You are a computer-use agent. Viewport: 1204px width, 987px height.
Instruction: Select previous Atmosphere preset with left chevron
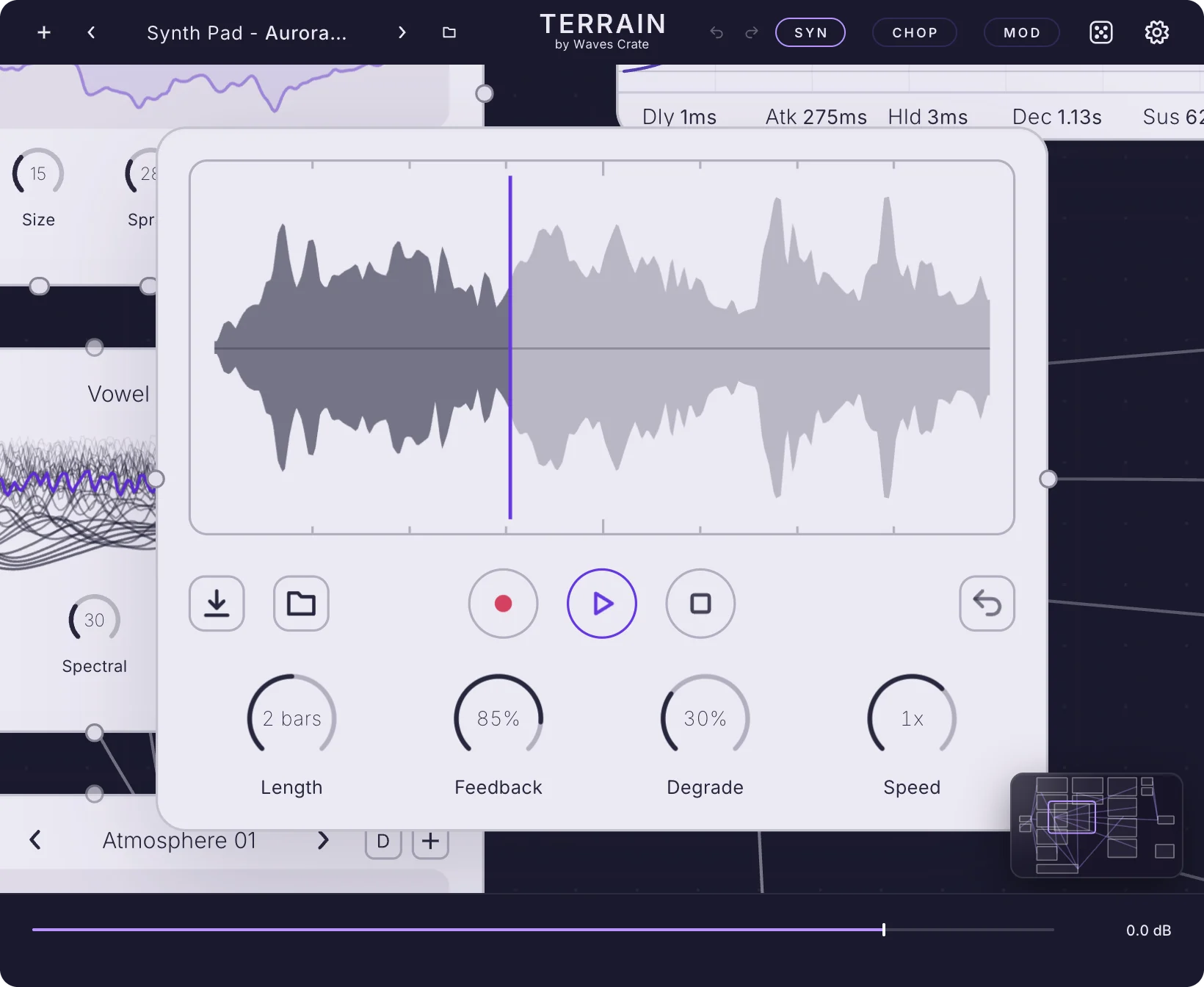35,840
